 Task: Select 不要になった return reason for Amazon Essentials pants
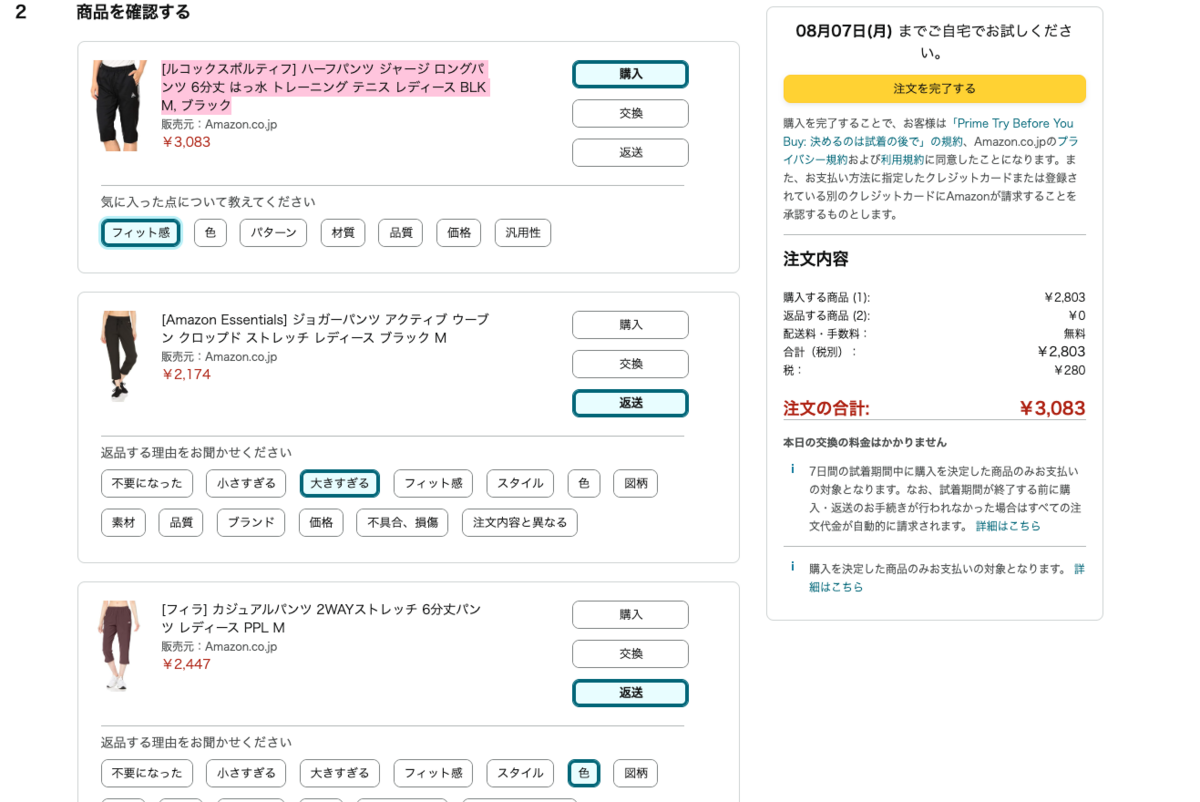point(147,484)
